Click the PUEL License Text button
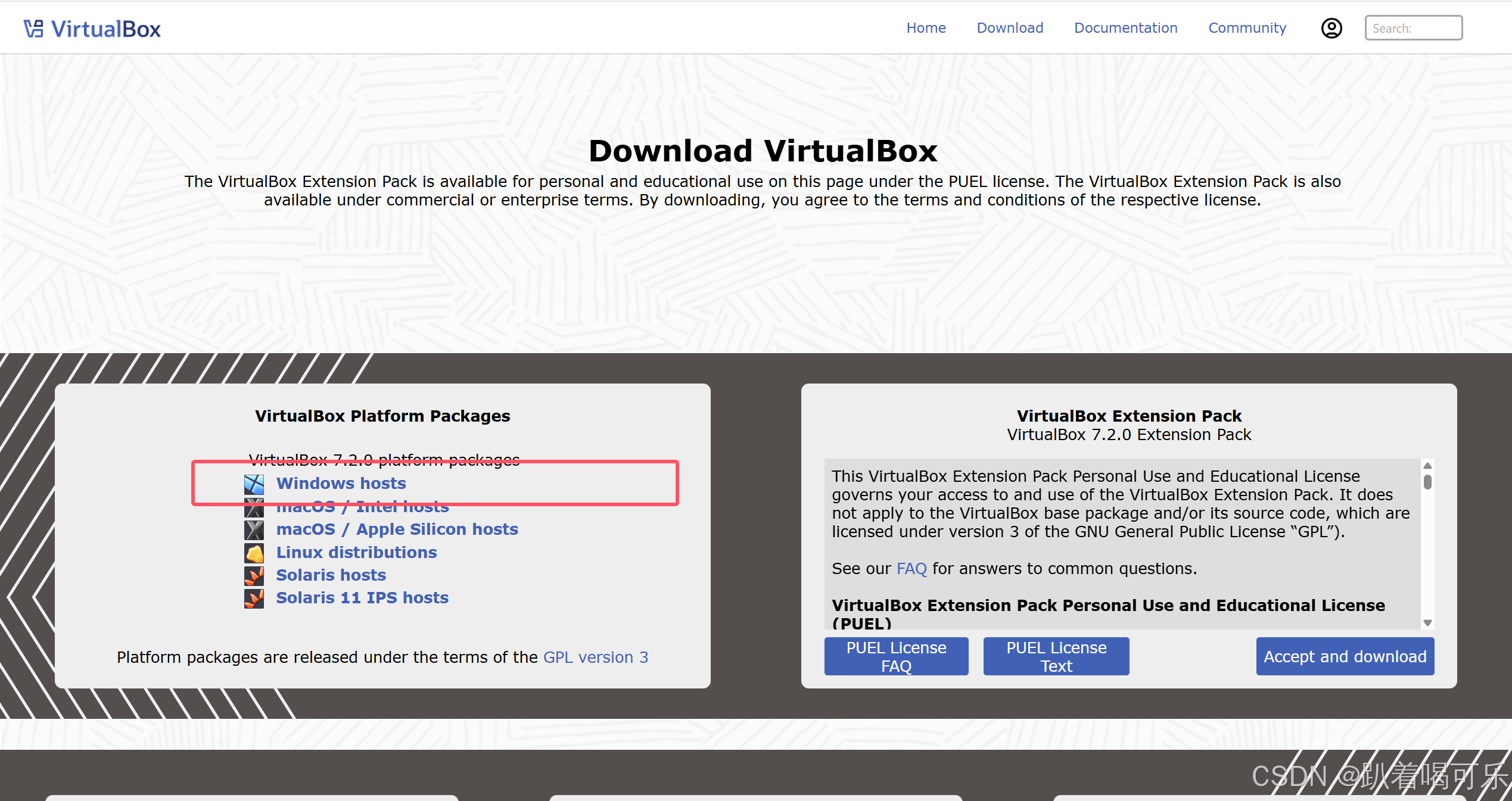 click(x=1056, y=656)
